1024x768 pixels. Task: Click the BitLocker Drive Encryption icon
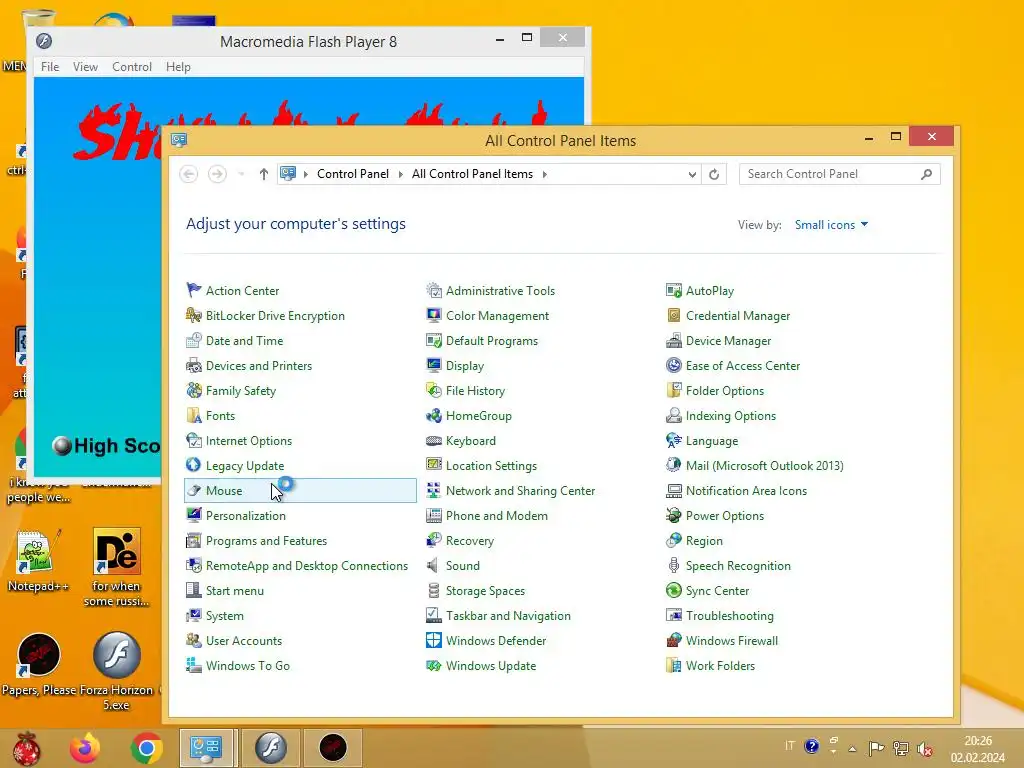click(x=193, y=315)
